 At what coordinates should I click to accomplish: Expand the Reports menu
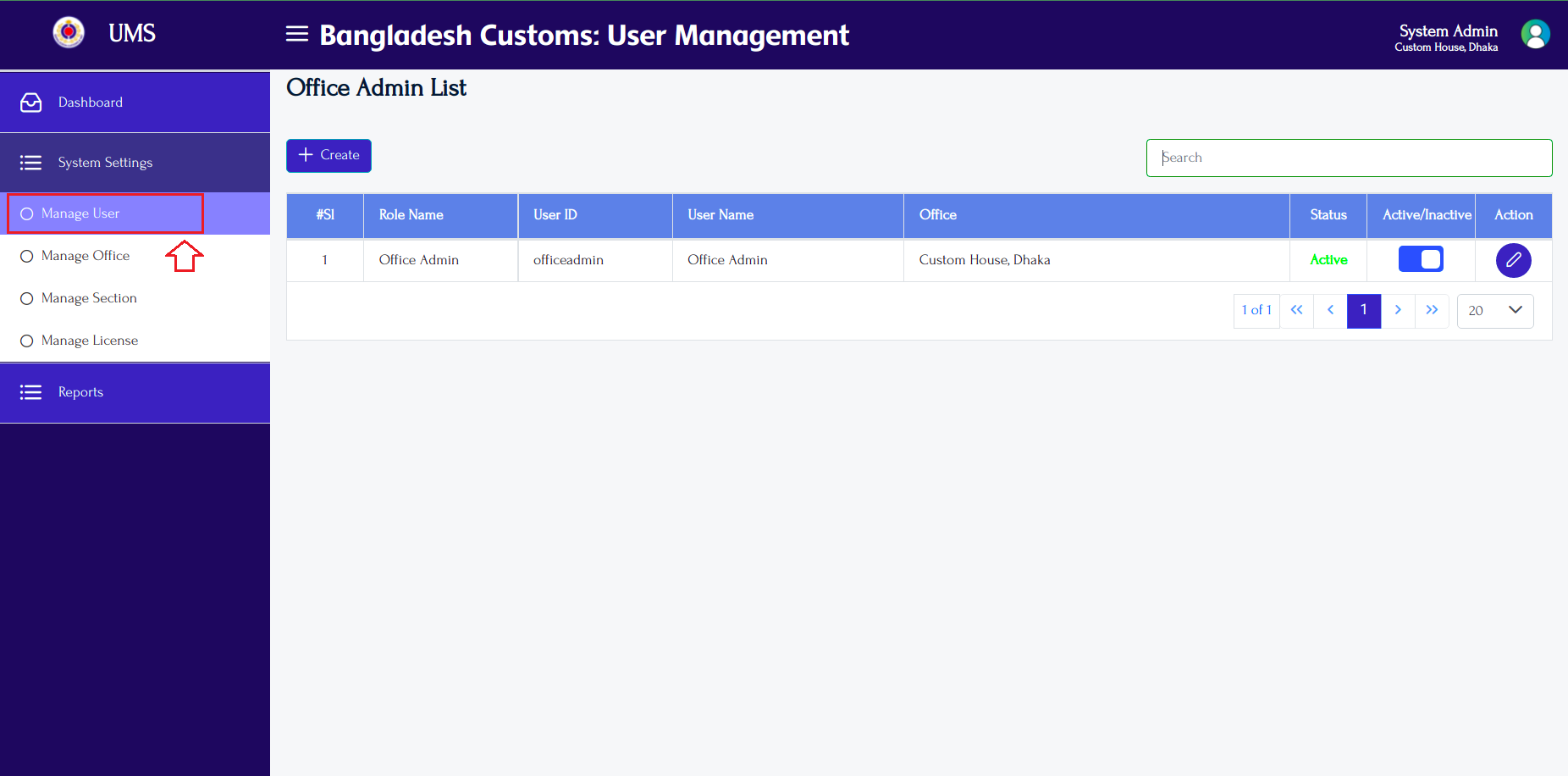pyautogui.click(x=135, y=393)
